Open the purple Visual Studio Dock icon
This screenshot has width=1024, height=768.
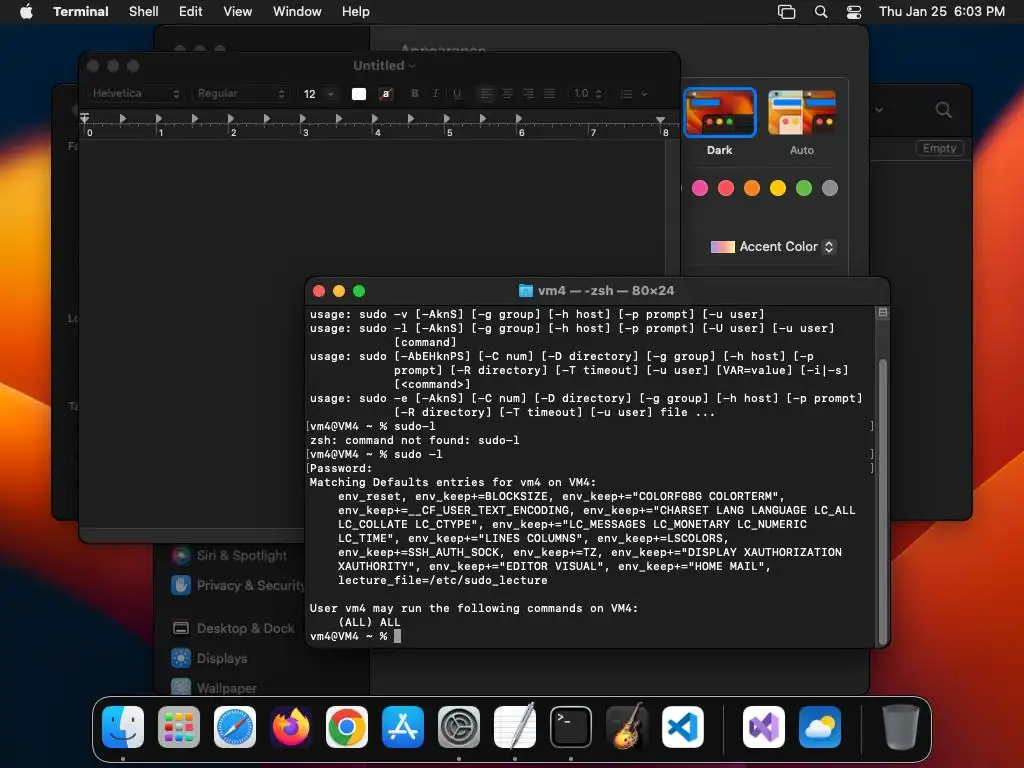pos(764,727)
